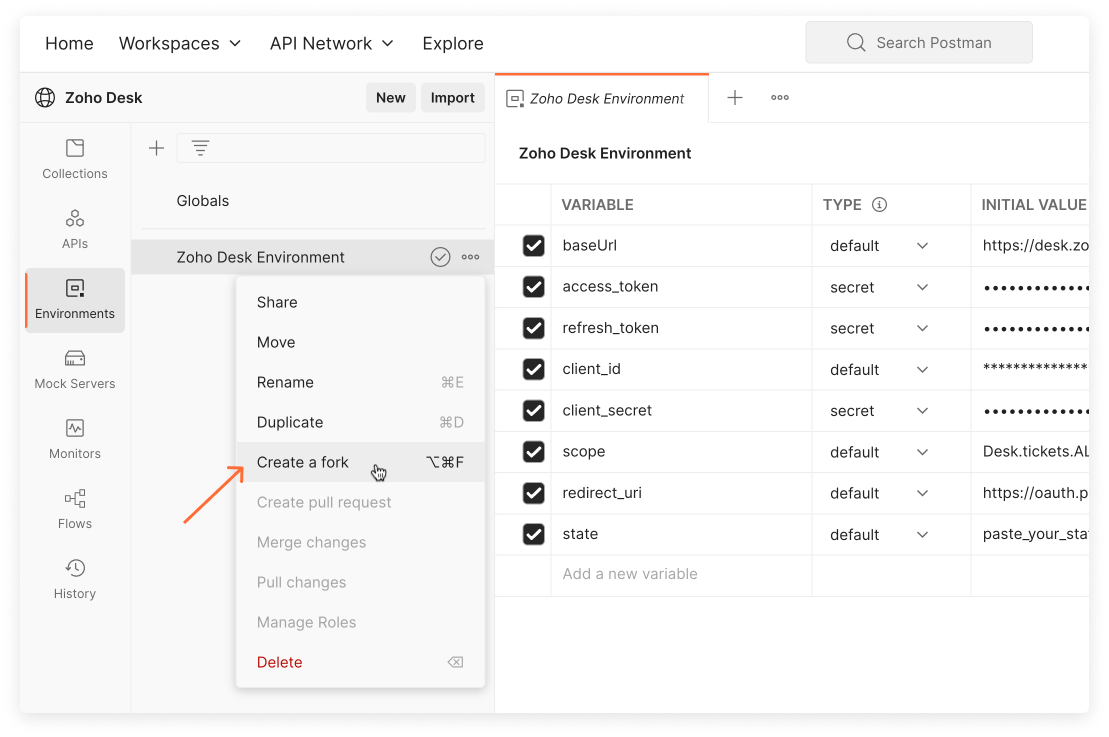Viewport: 1109px width, 737px height.
Task: Click the redirect_uri variable name cell
Action: (x=681, y=493)
